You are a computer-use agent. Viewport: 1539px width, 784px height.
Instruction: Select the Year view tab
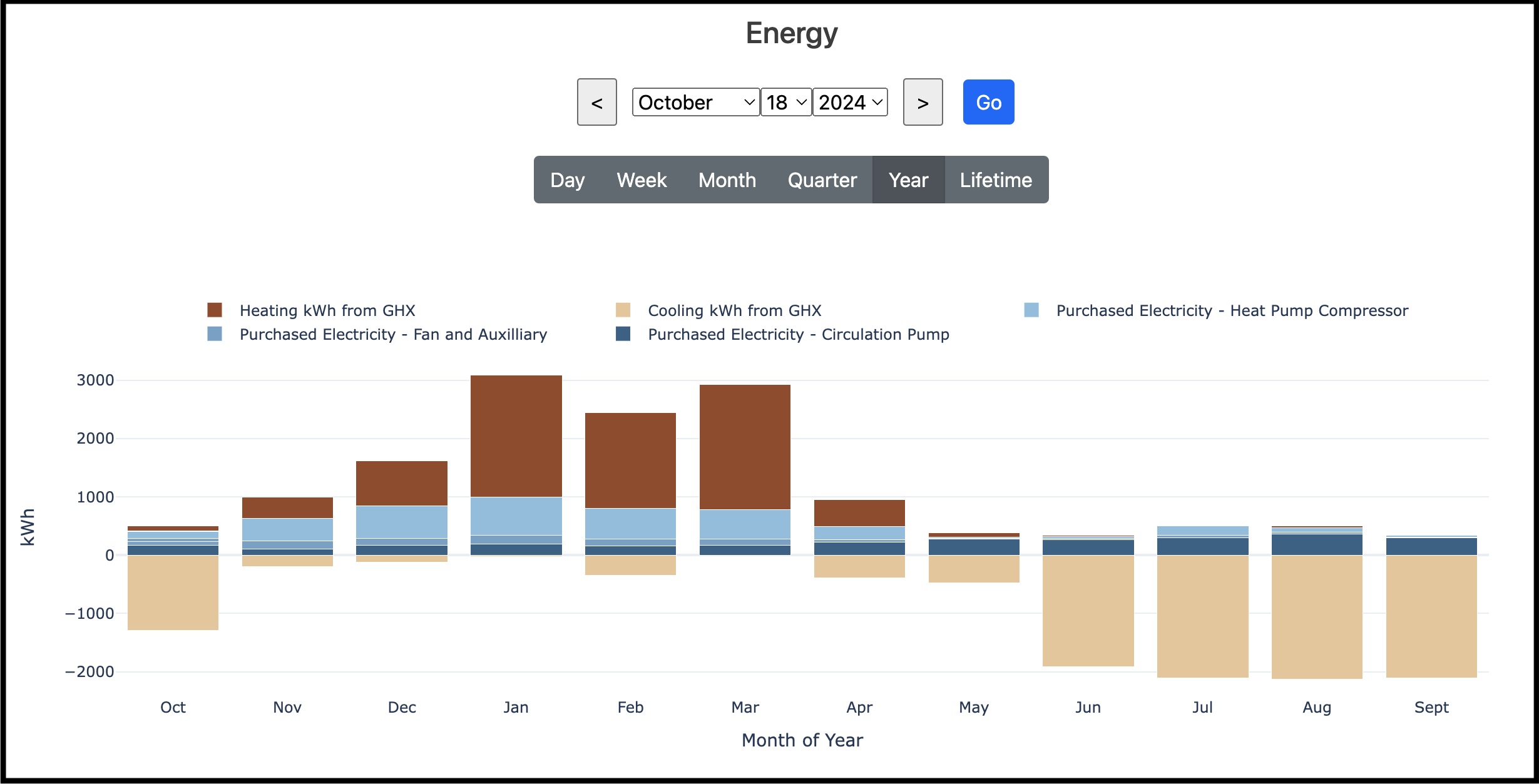coord(908,180)
